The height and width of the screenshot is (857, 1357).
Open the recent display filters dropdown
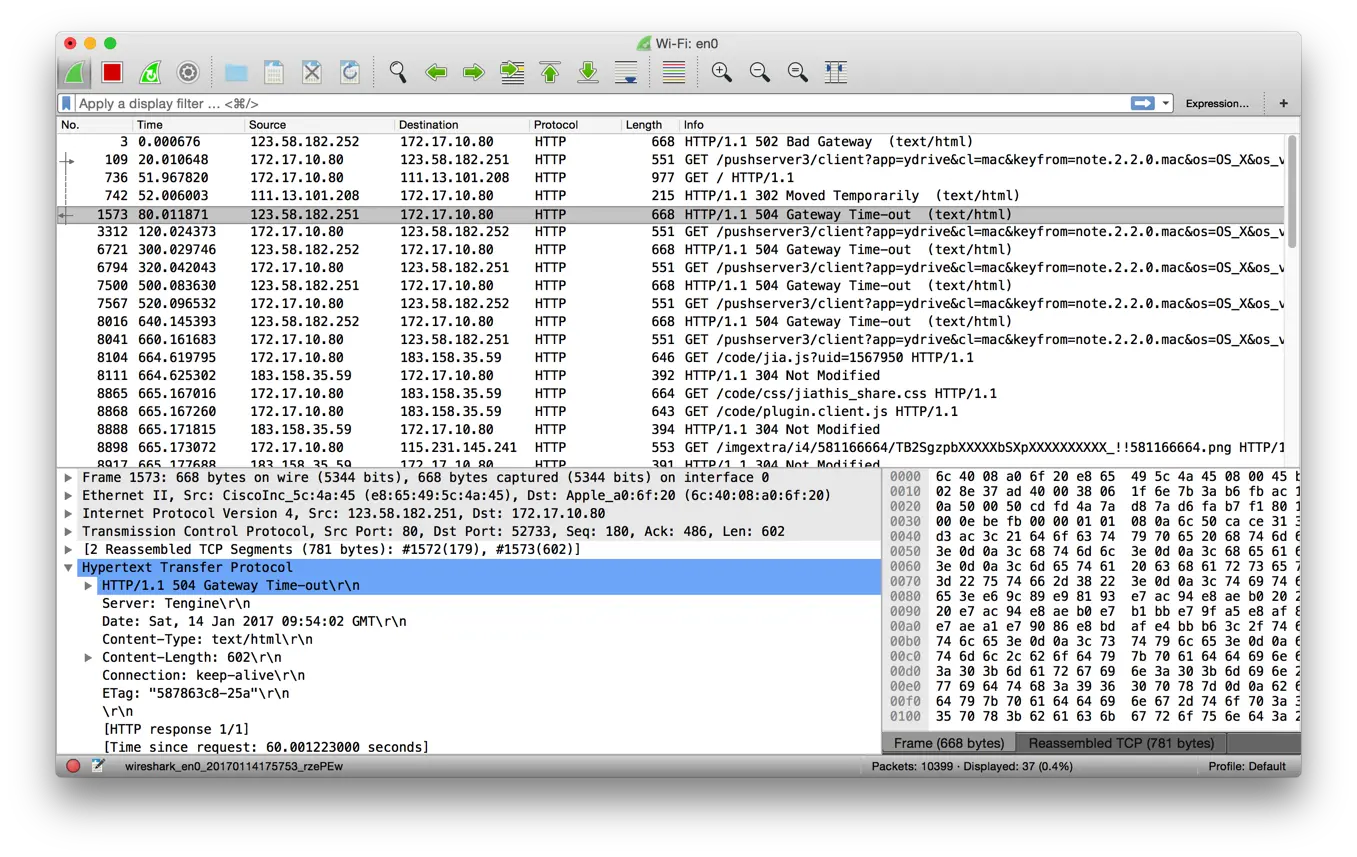click(1166, 103)
